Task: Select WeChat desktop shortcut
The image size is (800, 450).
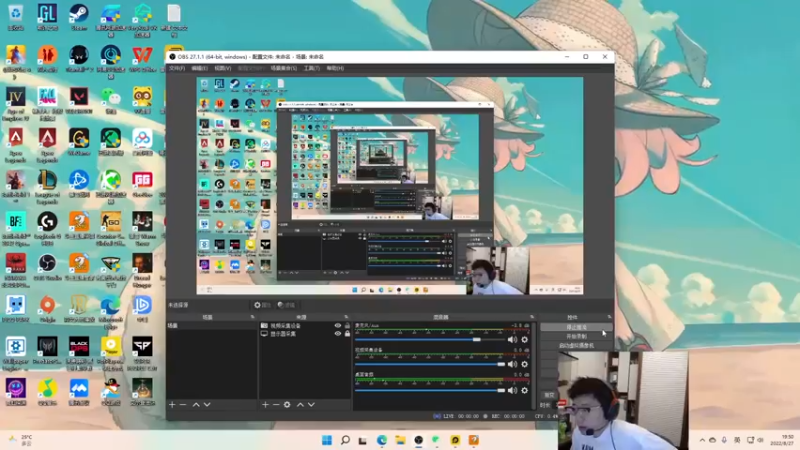Action: [110, 100]
